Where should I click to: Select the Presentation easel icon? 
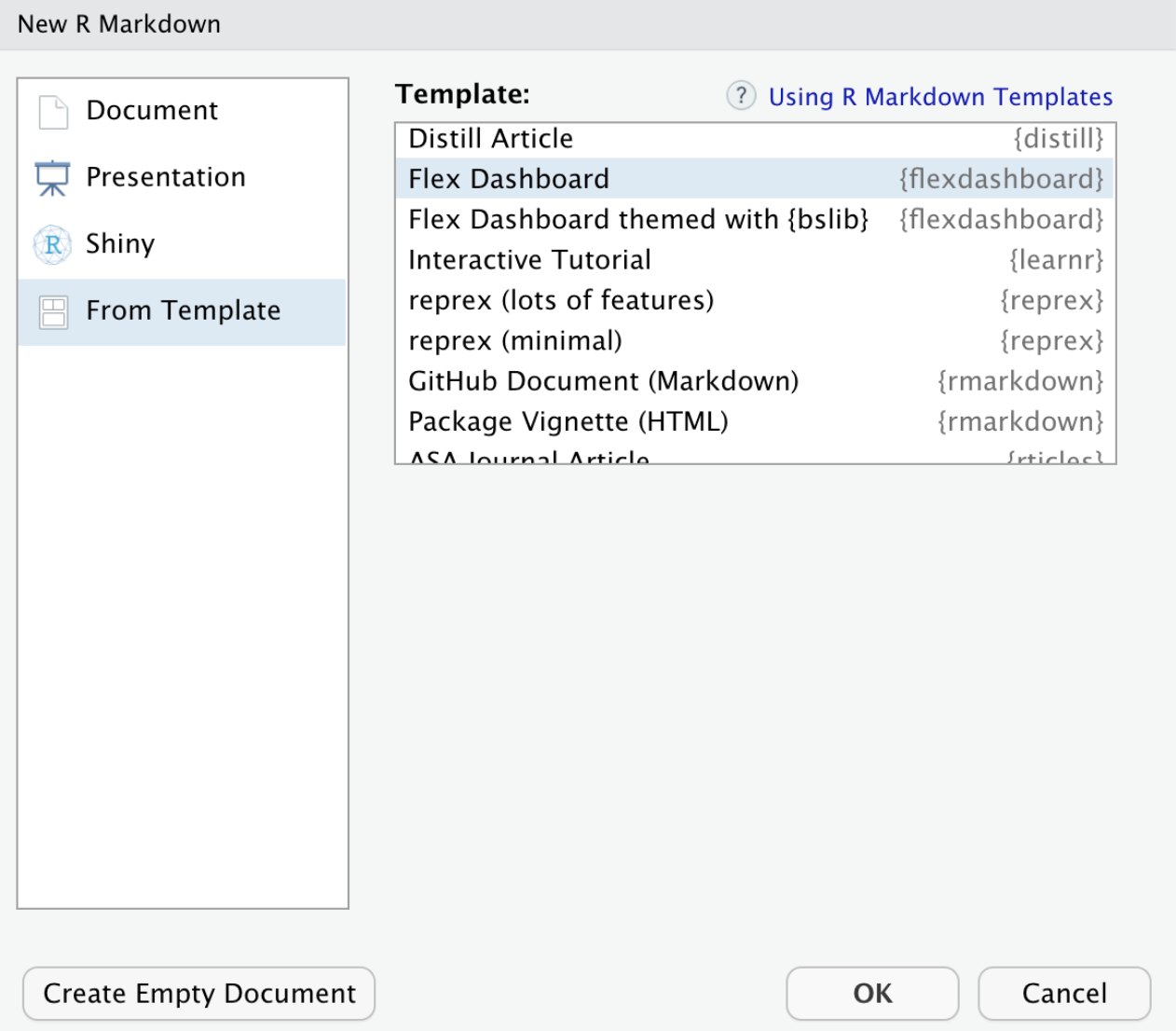pos(53,177)
